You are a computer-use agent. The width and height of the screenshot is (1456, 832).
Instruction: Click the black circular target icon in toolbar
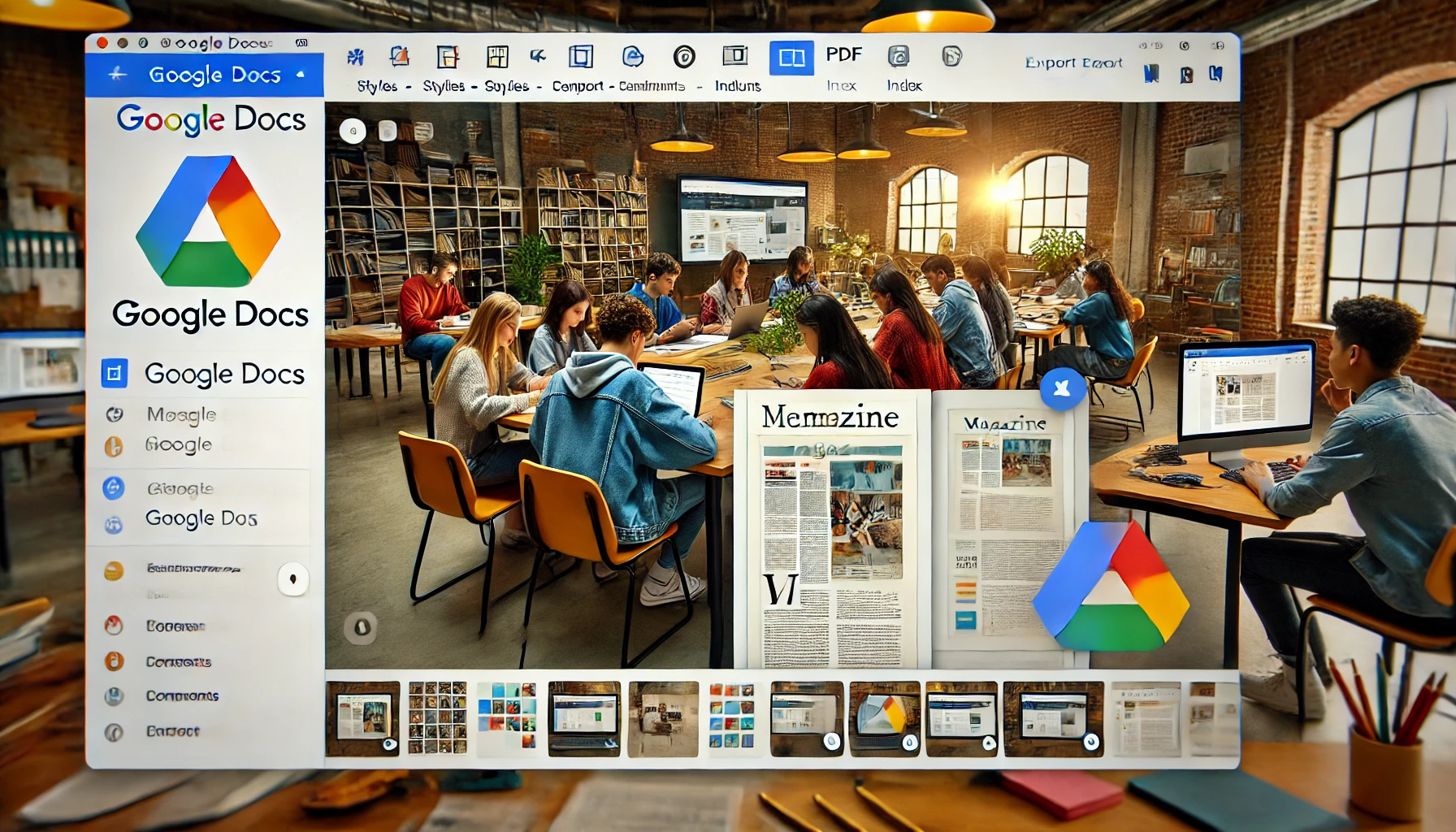684,56
